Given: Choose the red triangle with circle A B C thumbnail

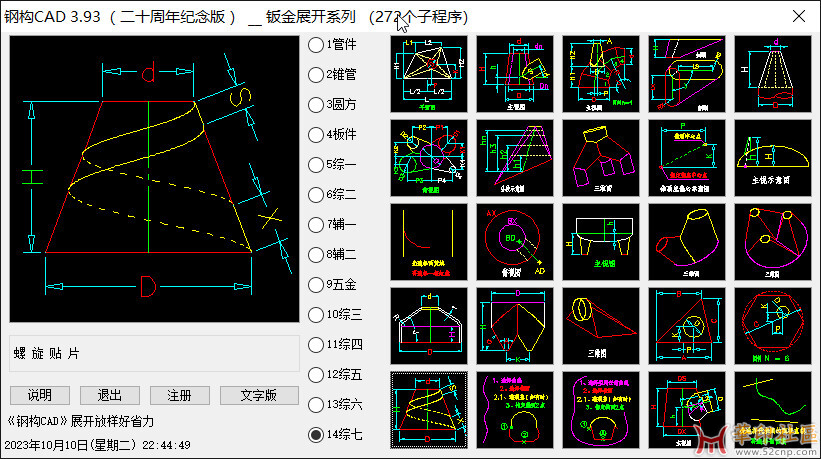Looking at the screenshot, I should (686, 326).
